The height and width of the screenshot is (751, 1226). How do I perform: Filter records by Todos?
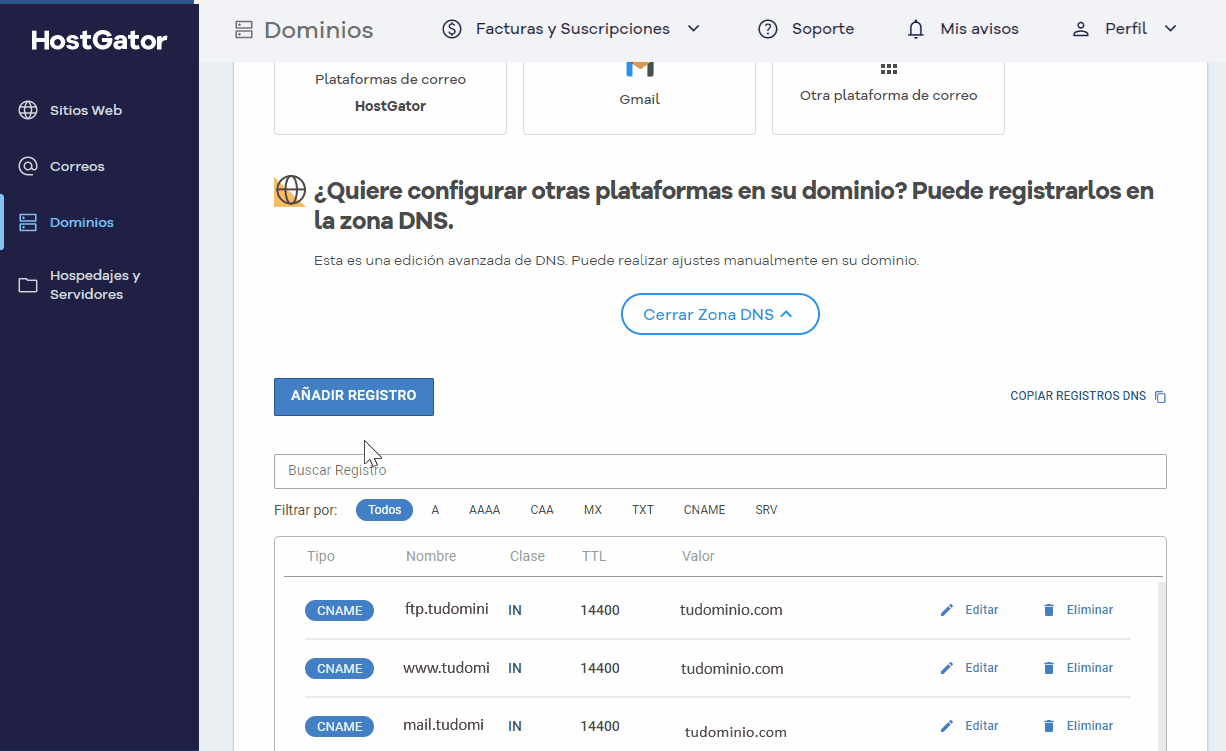tap(384, 510)
